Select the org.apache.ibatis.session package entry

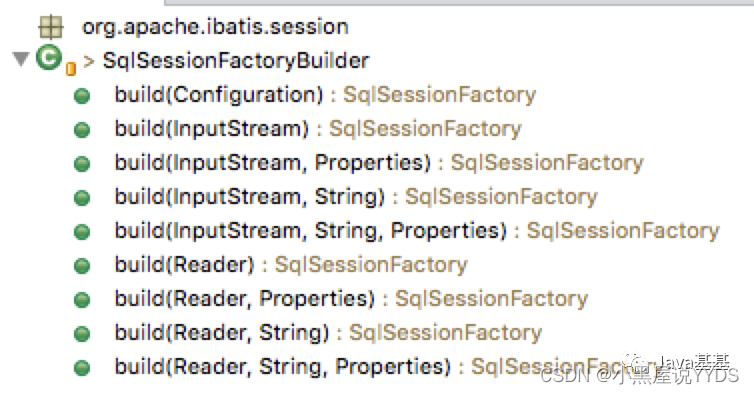[215, 26]
